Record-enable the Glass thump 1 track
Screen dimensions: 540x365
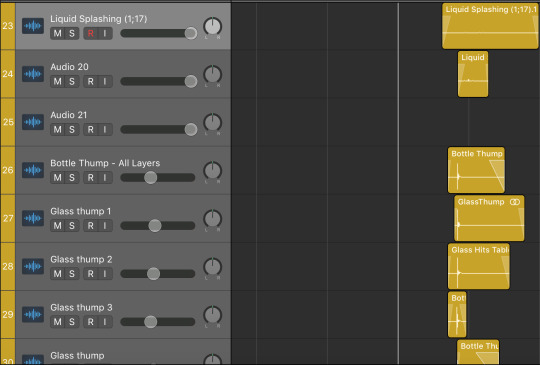click(90, 226)
